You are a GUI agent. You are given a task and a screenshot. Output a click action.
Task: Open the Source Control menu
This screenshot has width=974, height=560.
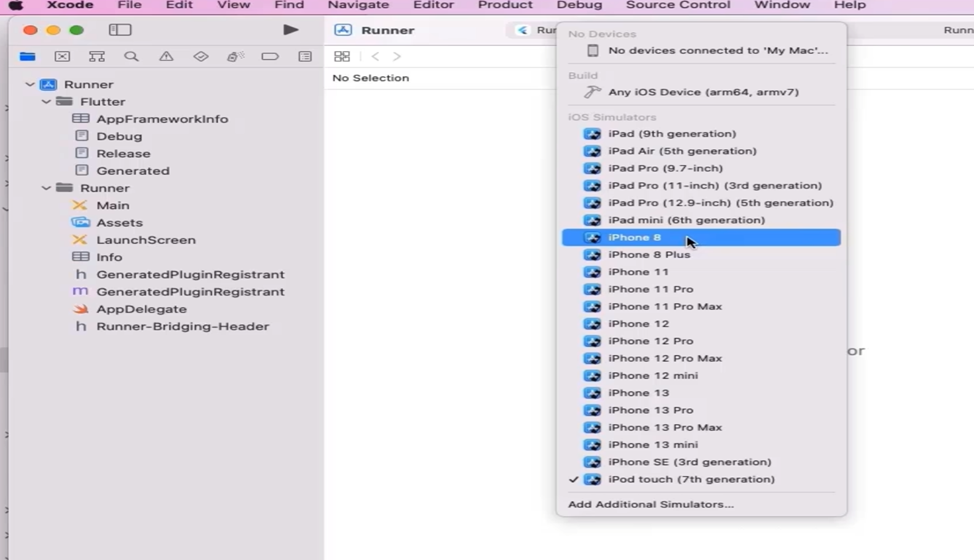point(678,5)
